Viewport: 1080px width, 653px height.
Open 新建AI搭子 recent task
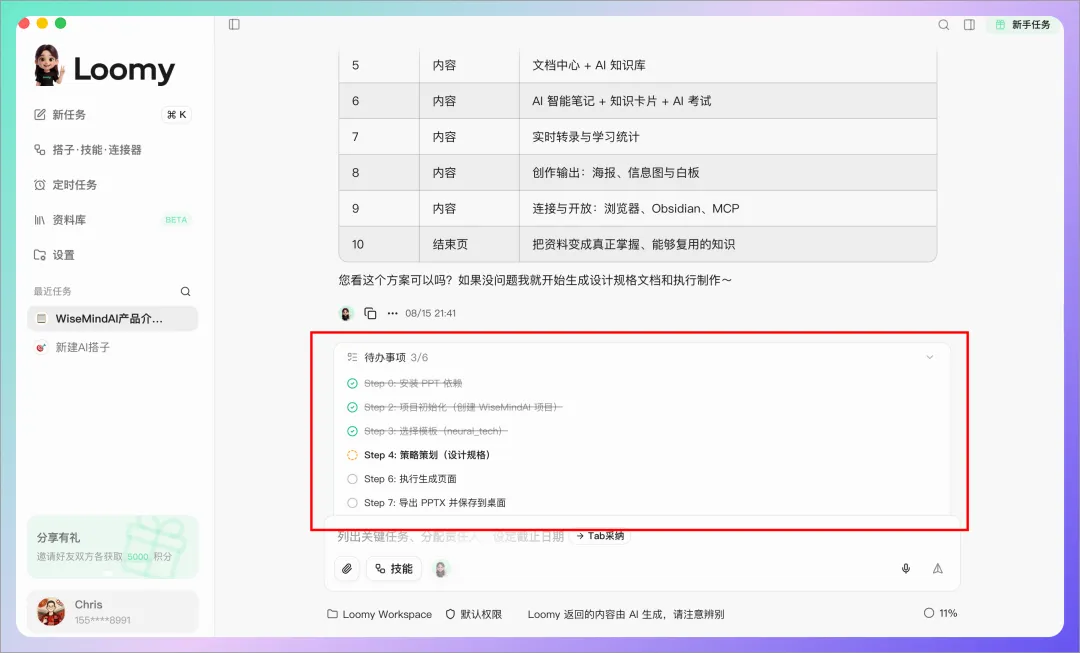(113, 347)
